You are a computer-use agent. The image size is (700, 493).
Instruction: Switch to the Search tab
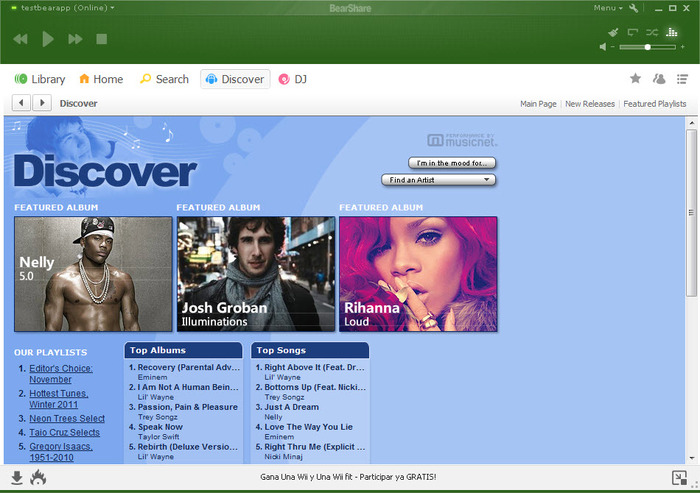[x=164, y=79]
